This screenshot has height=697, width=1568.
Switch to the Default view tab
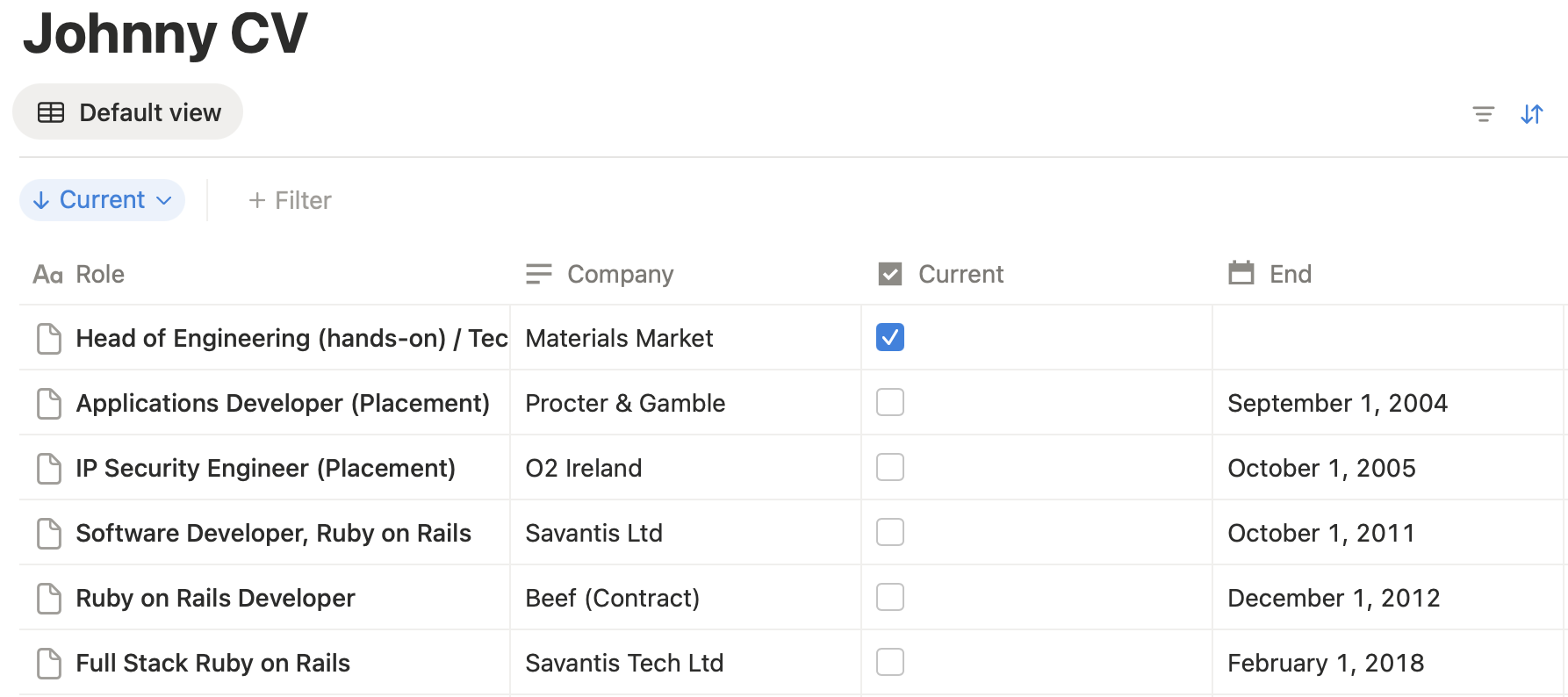click(x=127, y=111)
